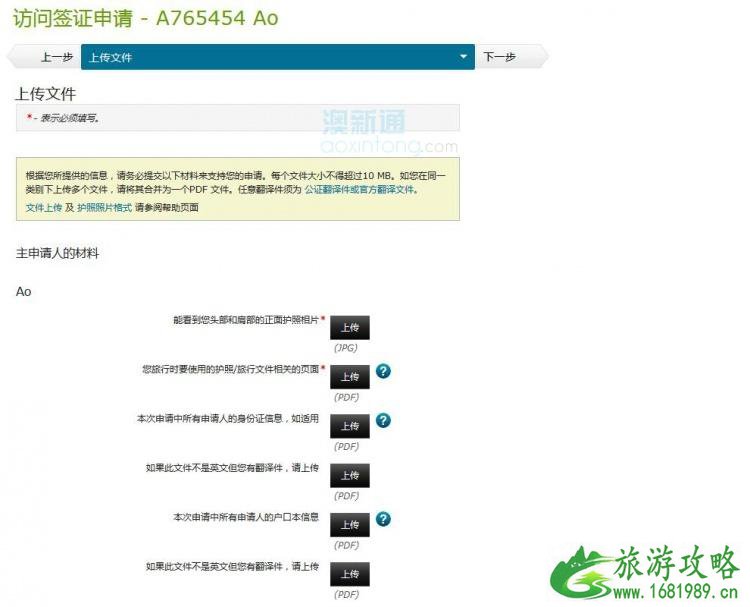Upload translation of the 户口本 document

349,574
